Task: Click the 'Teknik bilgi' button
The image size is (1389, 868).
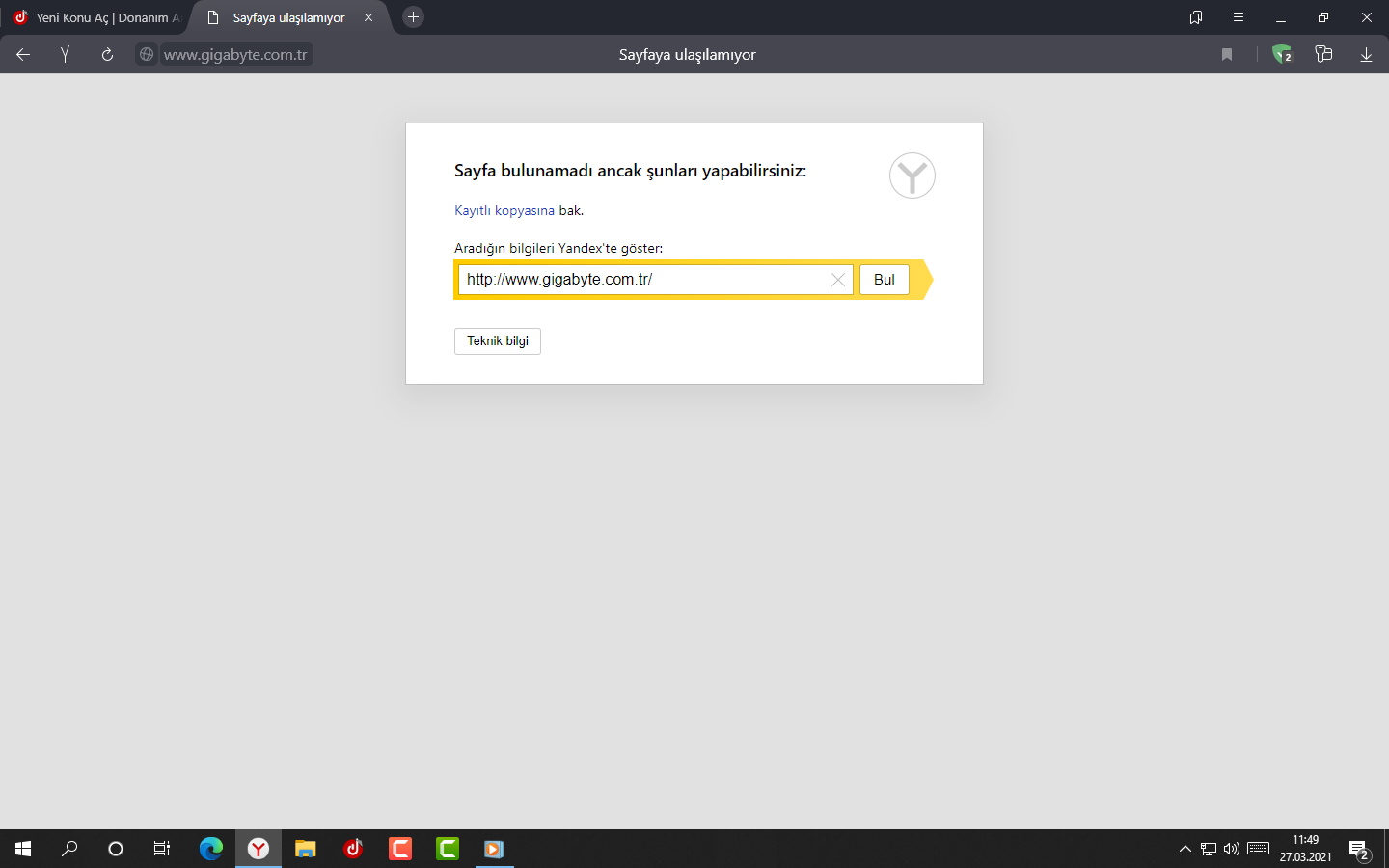Action: tap(498, 341)
